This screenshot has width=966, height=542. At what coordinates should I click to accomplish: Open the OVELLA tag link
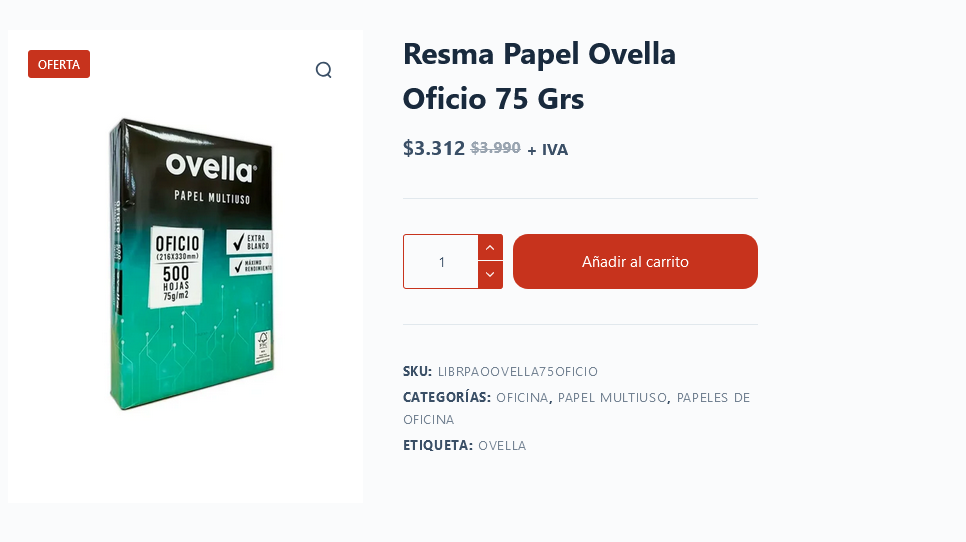502,445
